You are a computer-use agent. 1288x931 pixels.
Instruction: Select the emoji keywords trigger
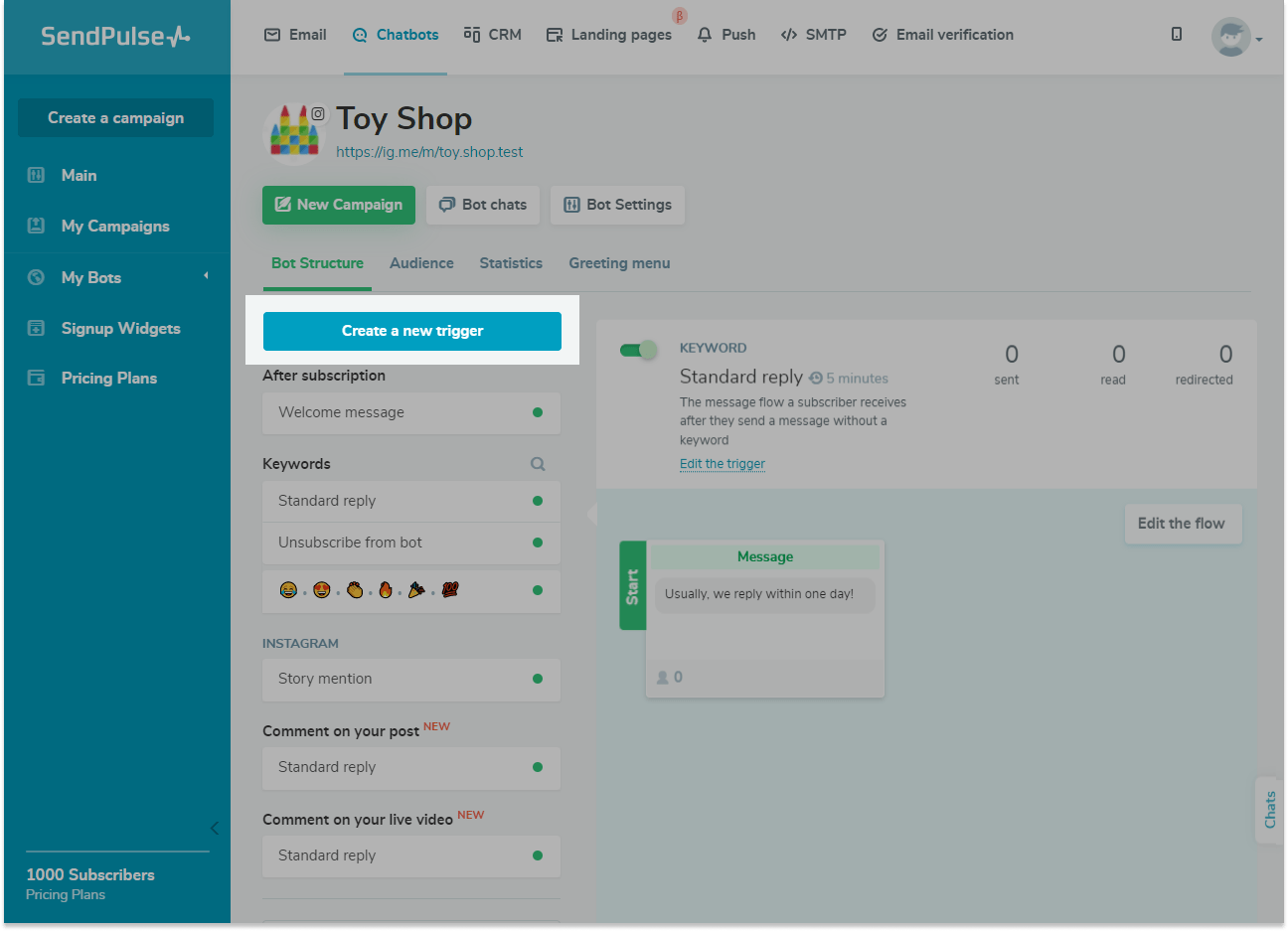click(411, 591)
